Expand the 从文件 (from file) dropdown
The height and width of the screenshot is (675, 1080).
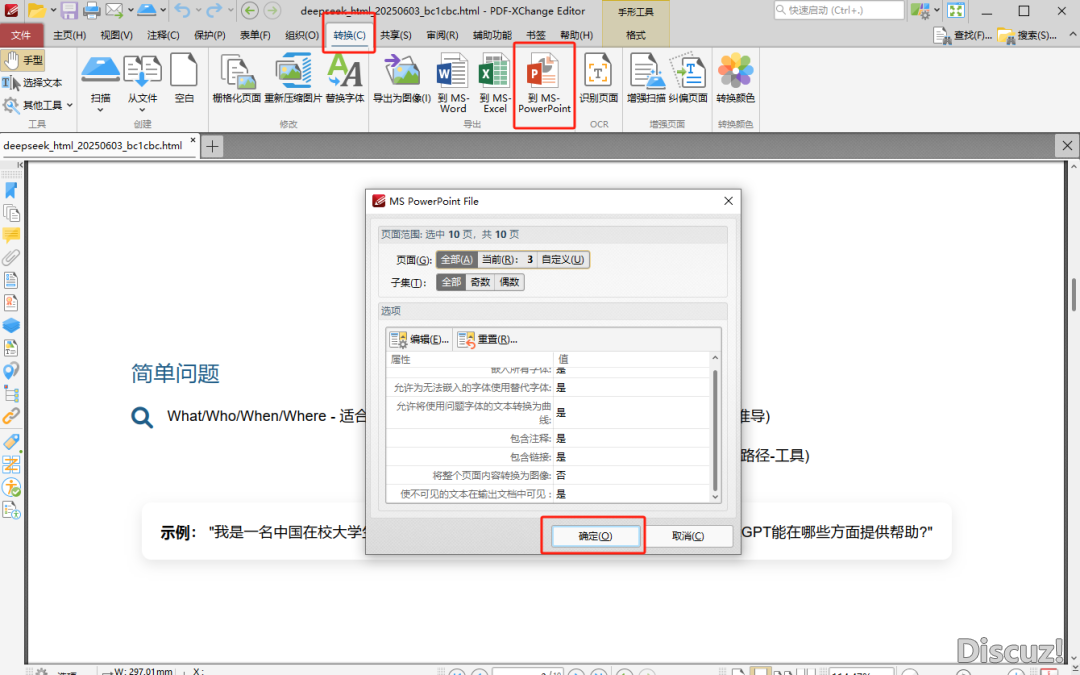coord(142,104)
